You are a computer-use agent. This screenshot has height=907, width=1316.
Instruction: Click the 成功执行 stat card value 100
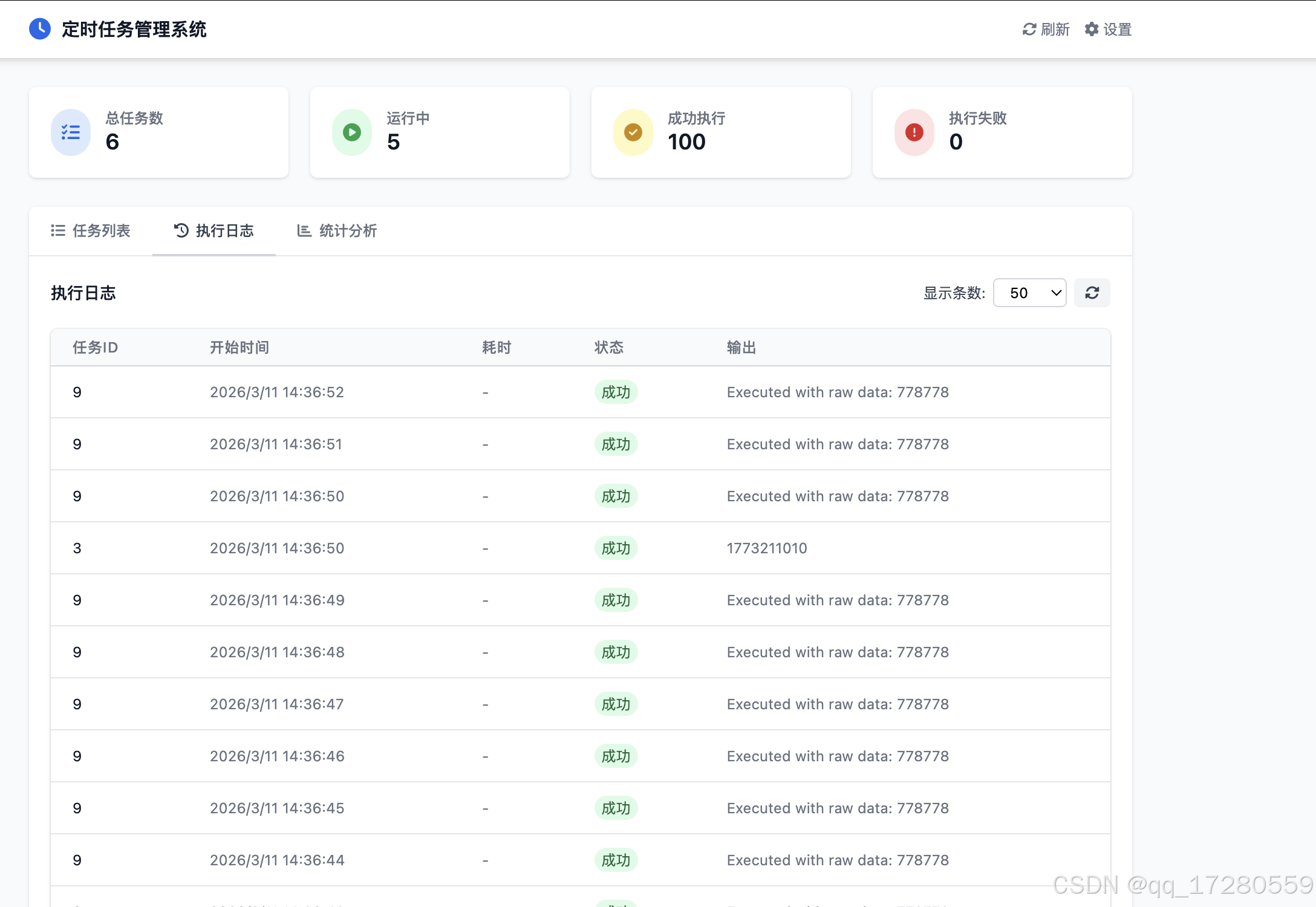(x=686, y=141)
